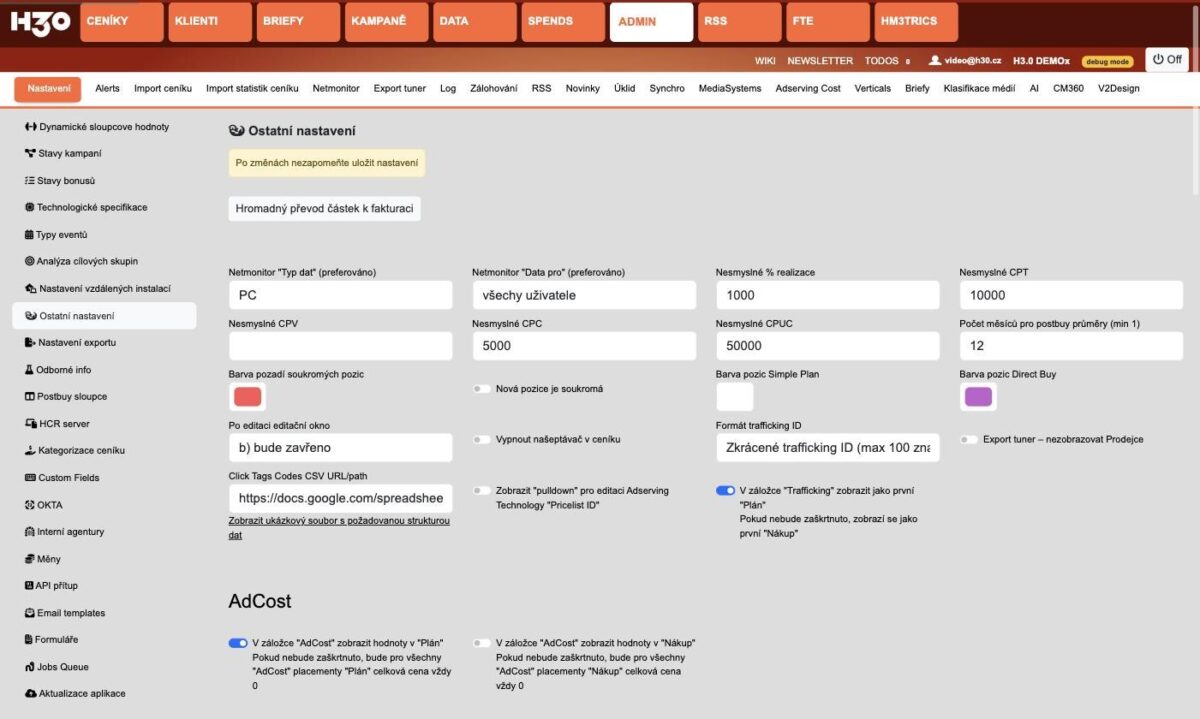Click 'Hromadný převod částek k fakturaci' button
The image size is (1200, 719).
(x=325, y=209)
